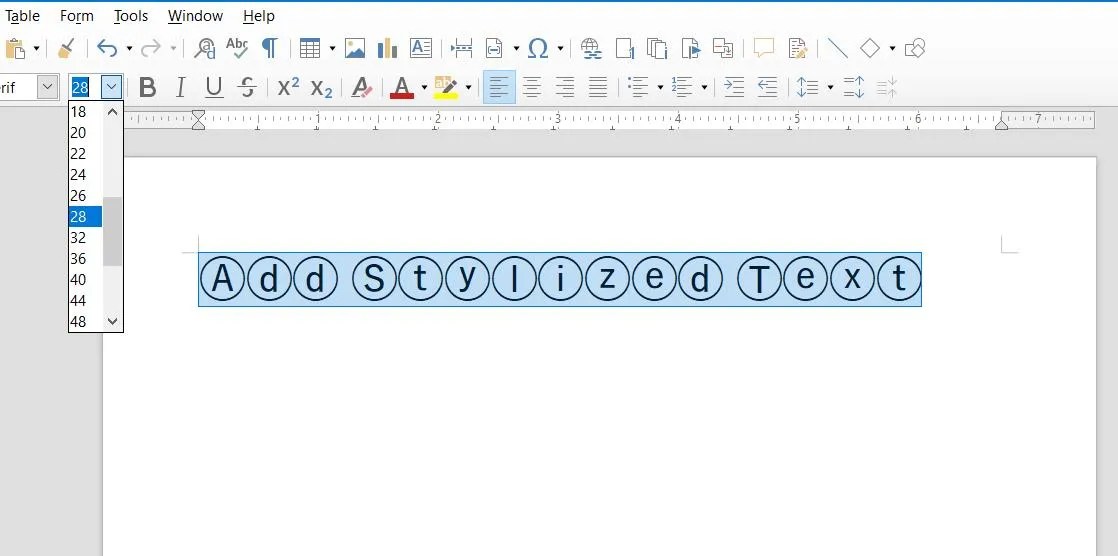The width and height of the screenshot is (1118, 556).
Task: Increase paragraph spacing
Action: tap(853, 88)
